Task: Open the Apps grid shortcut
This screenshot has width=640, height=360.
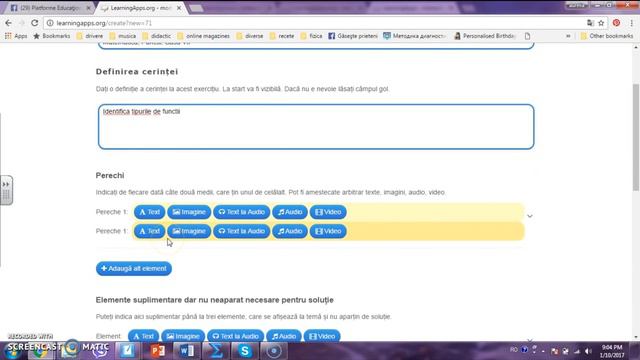Action: 16,36
